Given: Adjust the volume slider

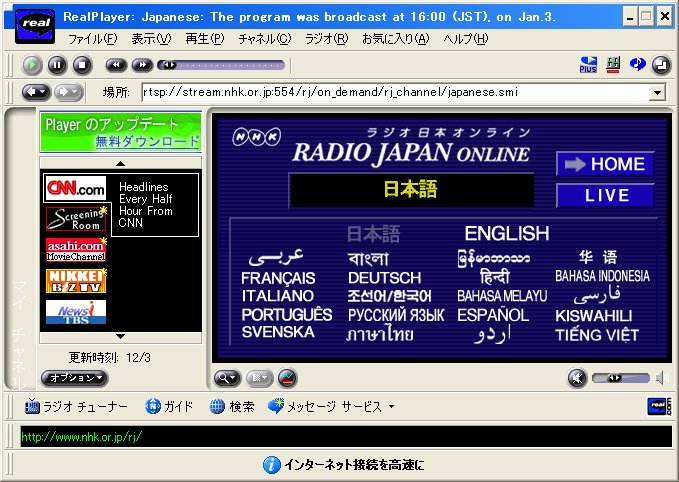Looking at the screenshot, I should point(621,378).
